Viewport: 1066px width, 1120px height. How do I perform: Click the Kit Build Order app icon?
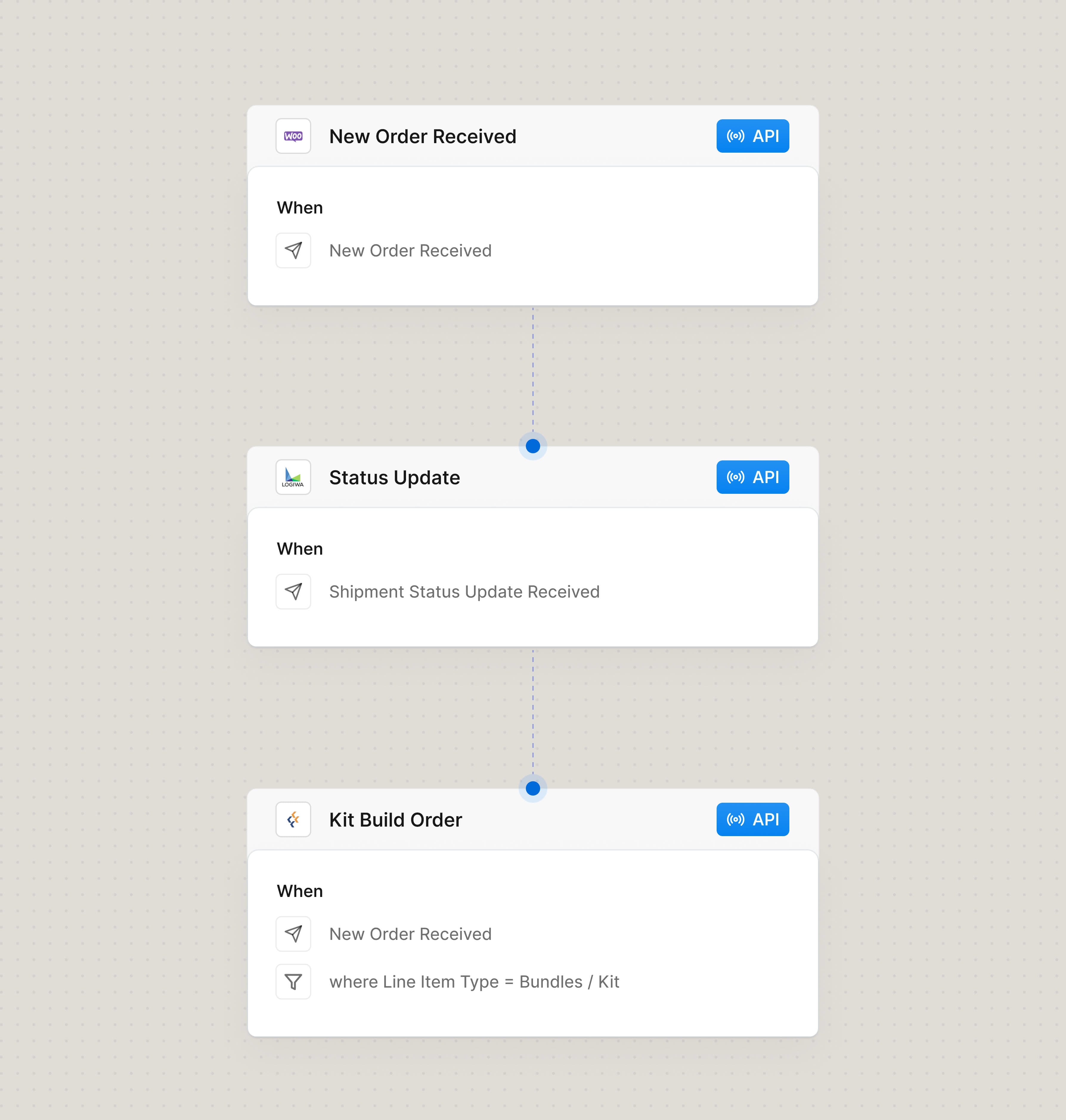[293, 820]
